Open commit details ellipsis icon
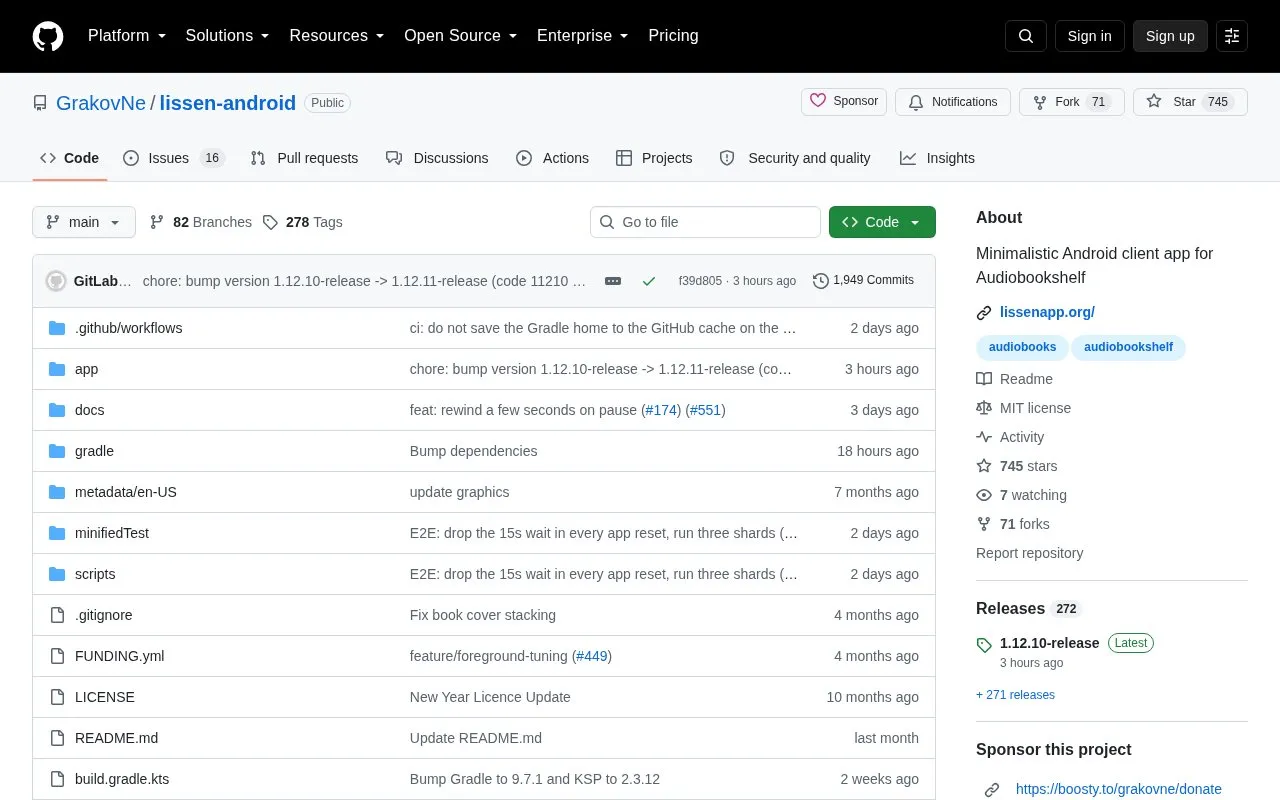This screenshot has height=800, width=1280. [x=613, y=281]
